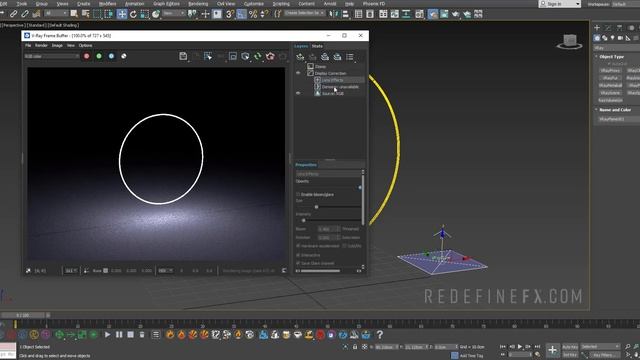This screenshot has height=360, width=640.
Task: Select the Move tool in main toolbar
Action: tap(122, 14)
